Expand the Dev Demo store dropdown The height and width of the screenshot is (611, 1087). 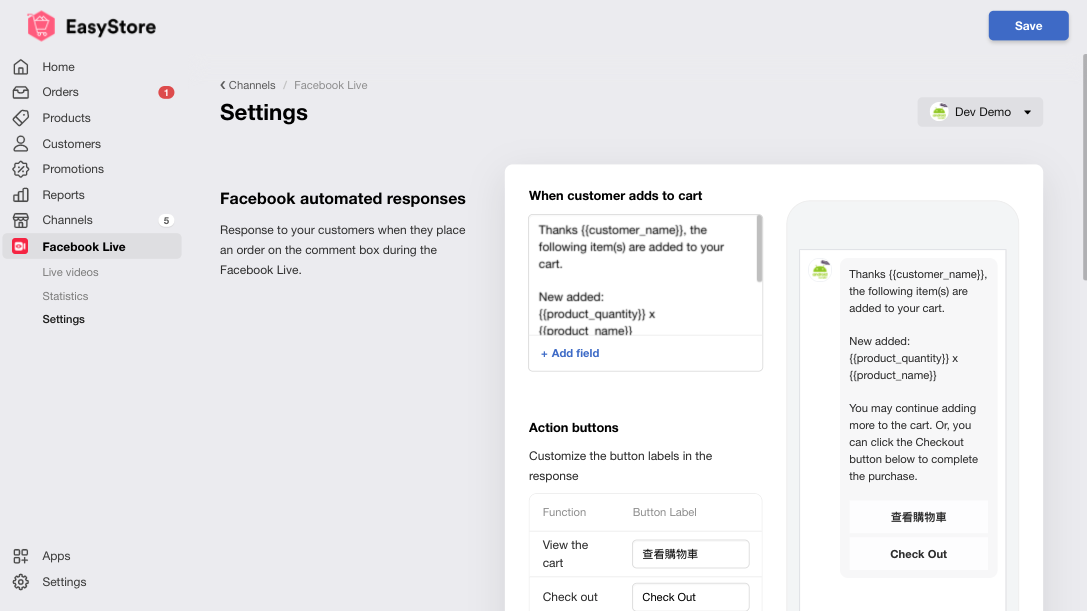(x=980, y=112)
